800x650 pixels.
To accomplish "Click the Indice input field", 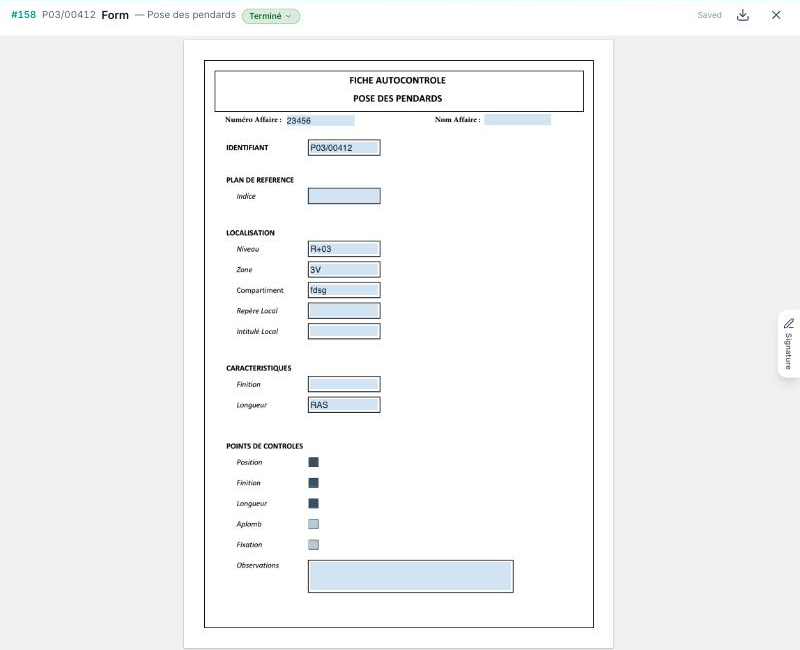I will (x=344, y=196).
